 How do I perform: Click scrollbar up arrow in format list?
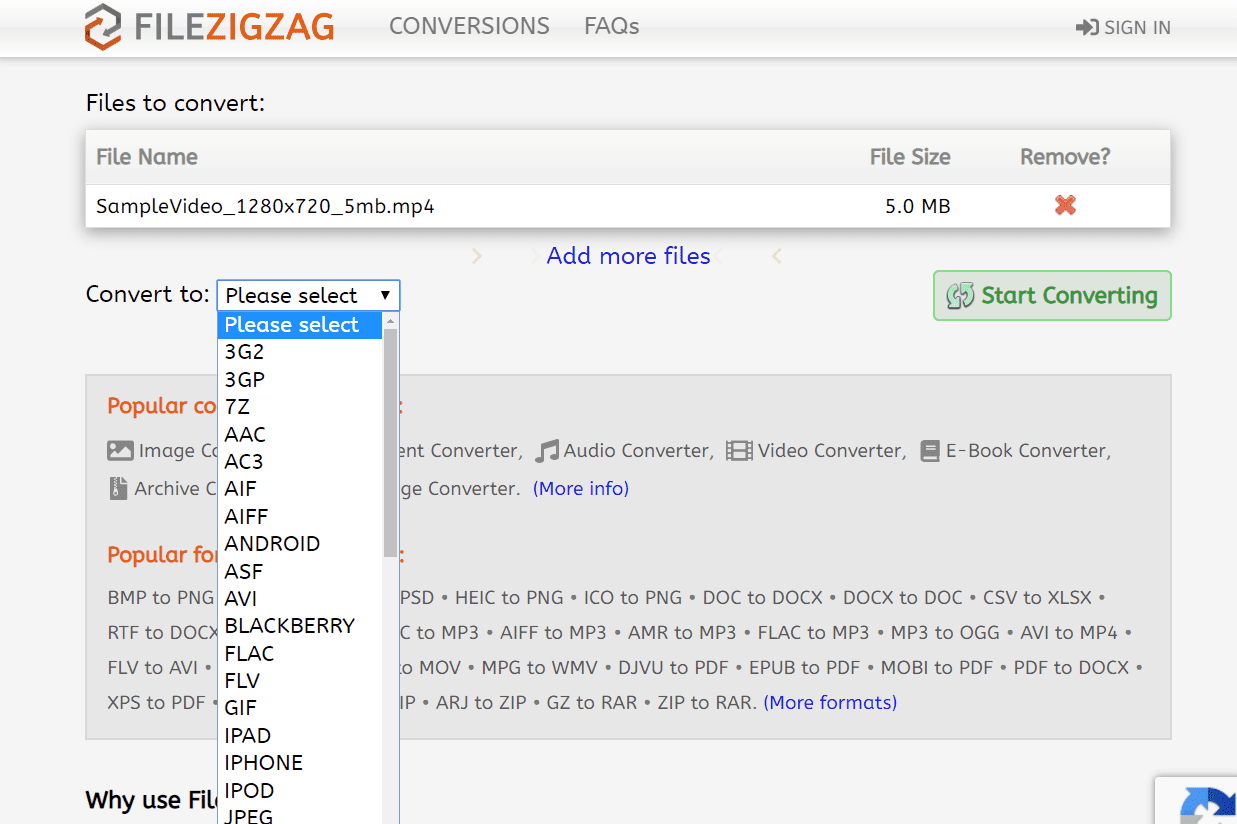coord(390,320)
